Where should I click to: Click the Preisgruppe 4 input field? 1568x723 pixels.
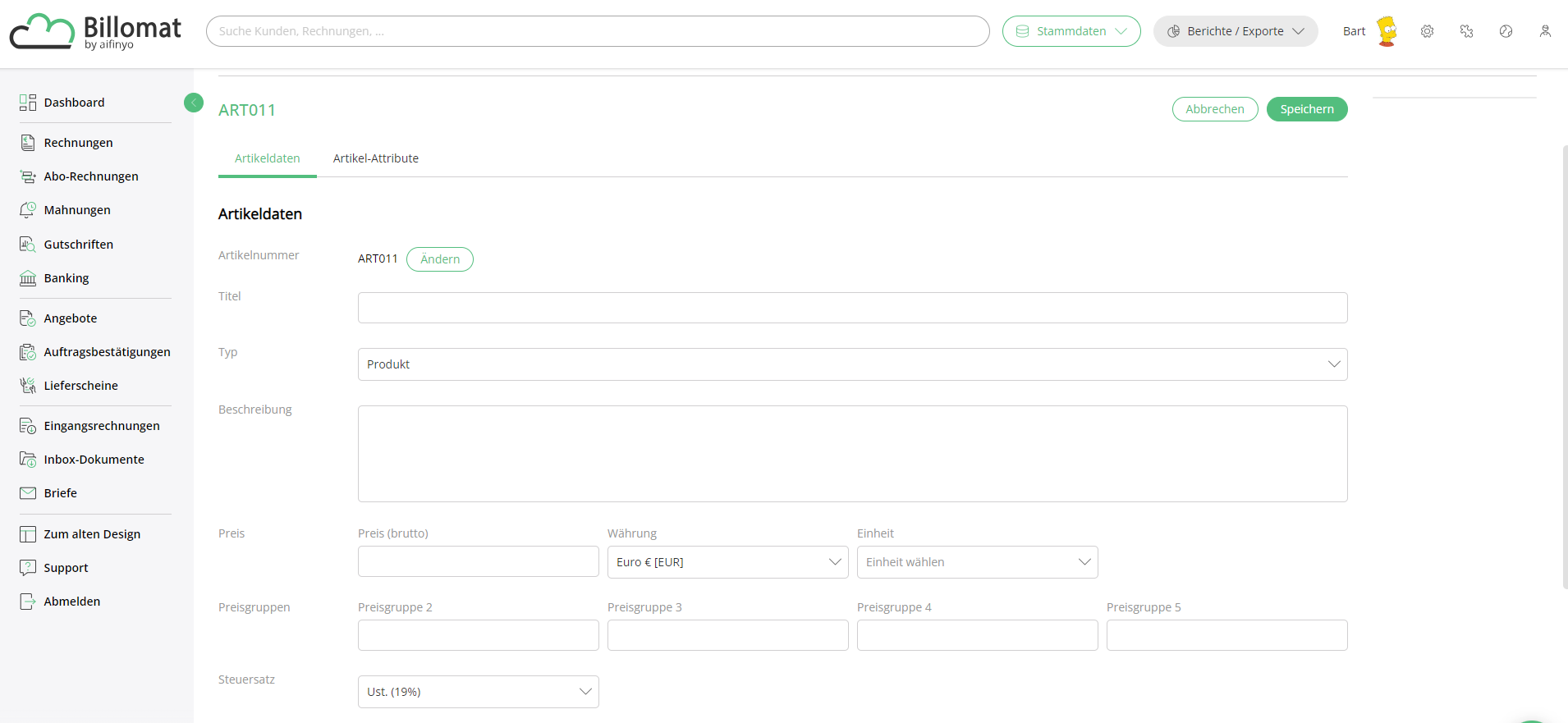coord(977,635)
